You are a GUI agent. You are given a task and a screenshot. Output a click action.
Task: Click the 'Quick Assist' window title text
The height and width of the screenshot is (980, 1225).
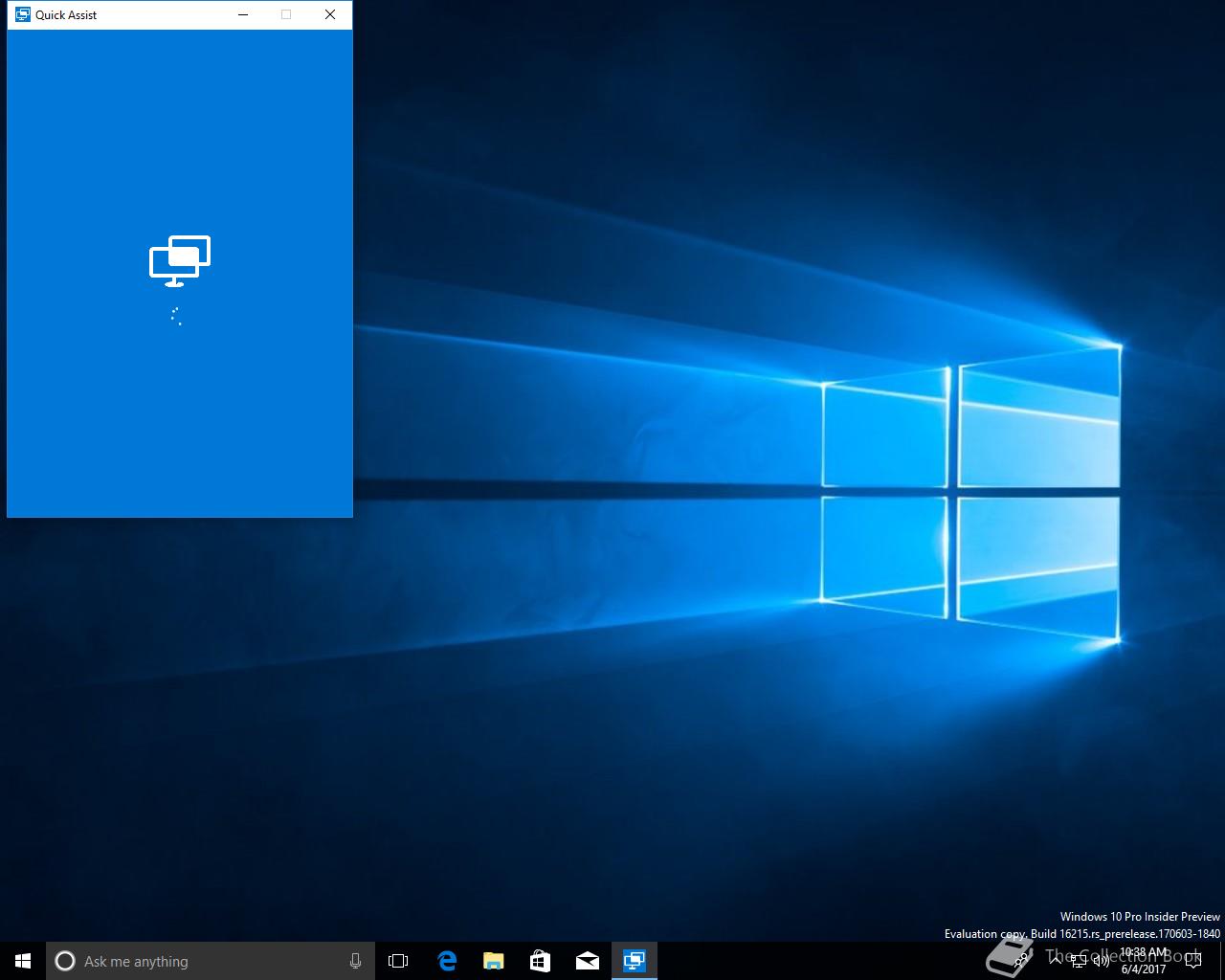(66, 14)
